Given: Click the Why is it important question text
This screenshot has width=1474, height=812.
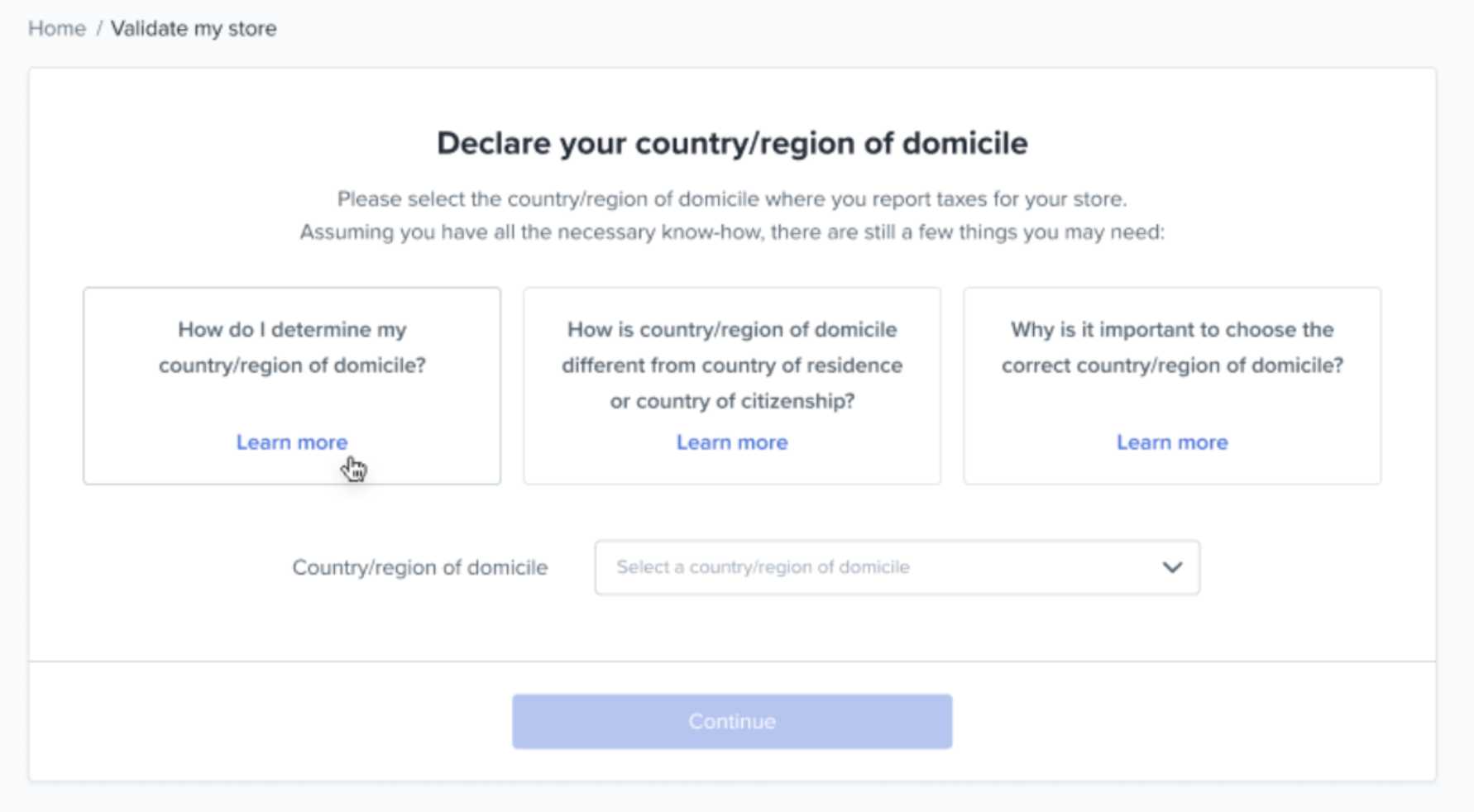Looking at the screenshot, I should tap(1172, 347).
